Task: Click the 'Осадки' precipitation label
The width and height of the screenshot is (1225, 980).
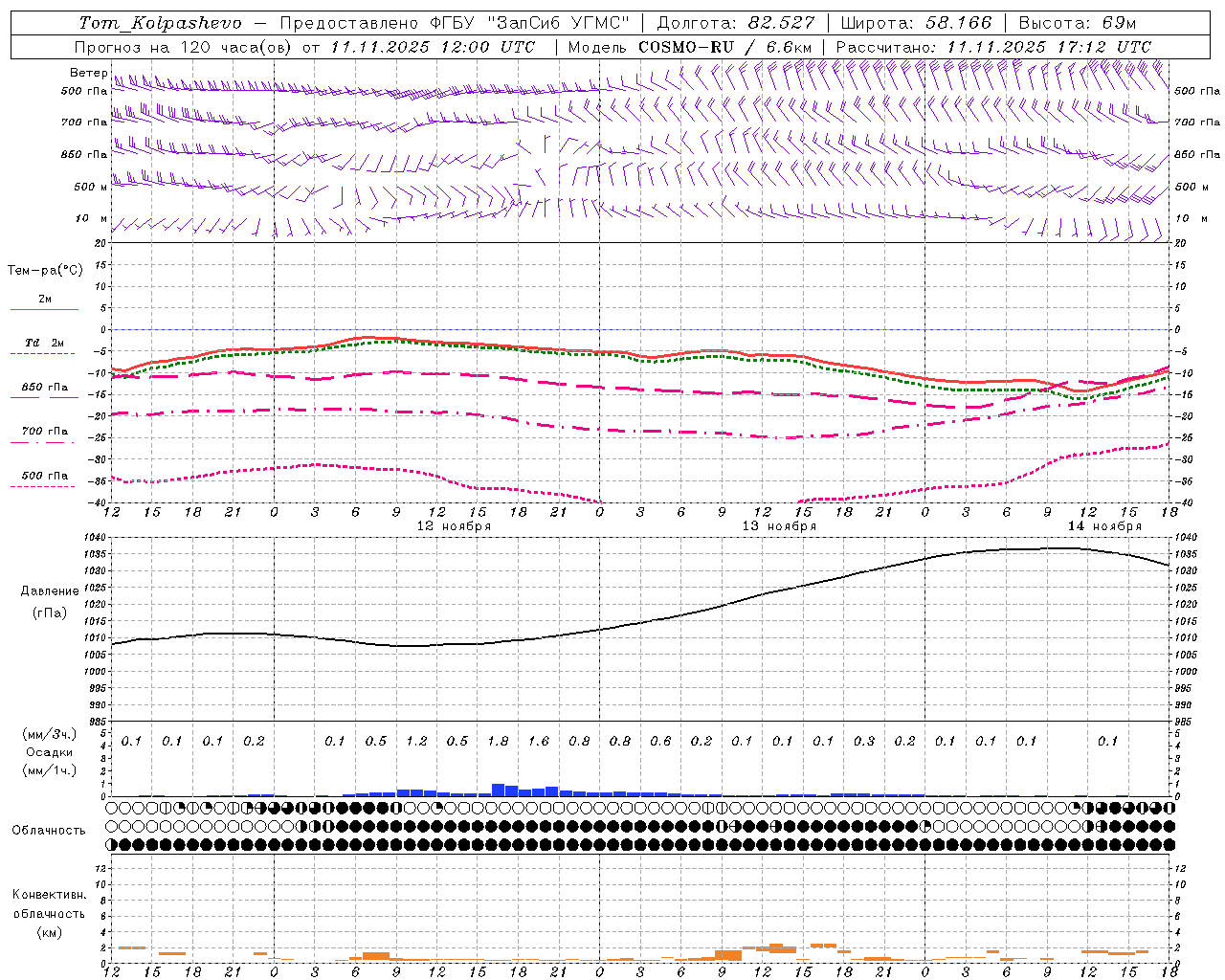Action: tap(50, 753)
